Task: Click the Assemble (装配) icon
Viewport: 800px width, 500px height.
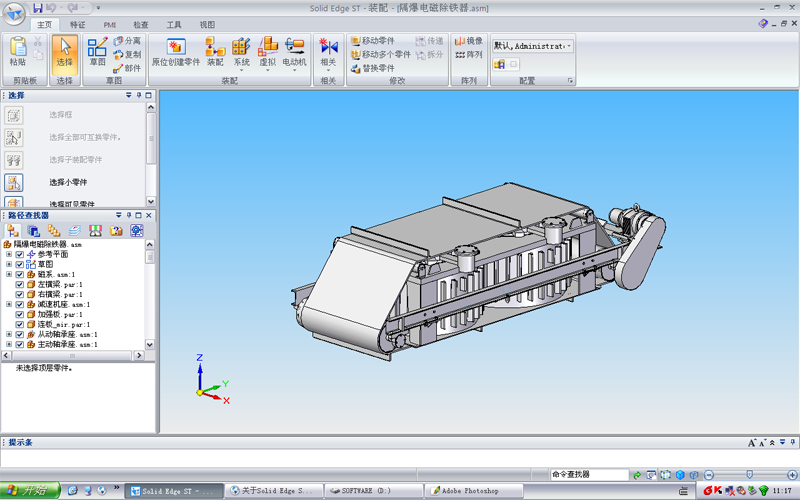Action: [x=215, y=51]
